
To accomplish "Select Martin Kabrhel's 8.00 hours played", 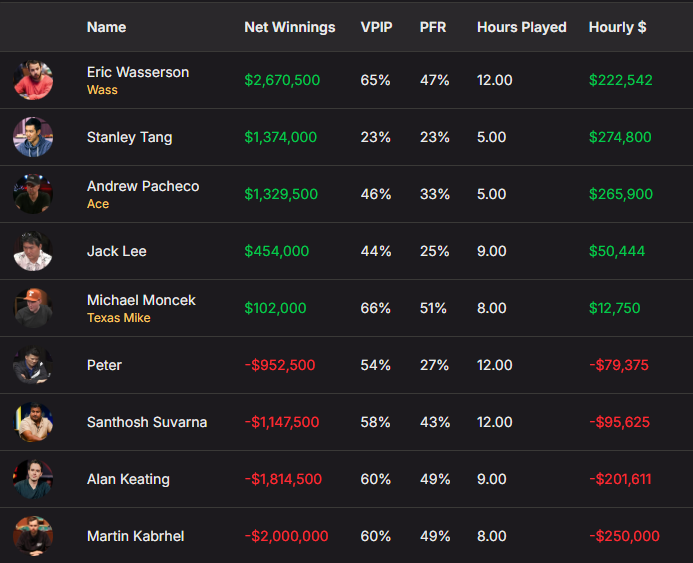I will click(x=491, y=536).
